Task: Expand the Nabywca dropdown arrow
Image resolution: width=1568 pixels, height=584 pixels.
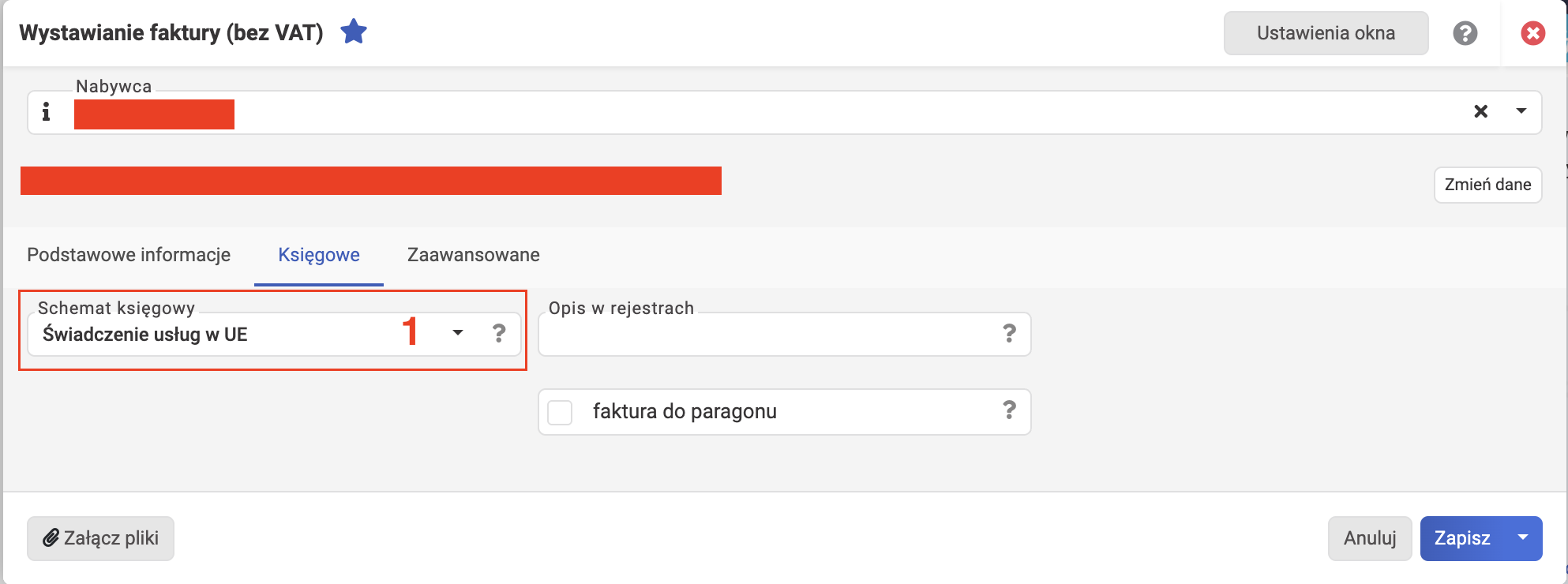Action: (x=1521, y=111)
